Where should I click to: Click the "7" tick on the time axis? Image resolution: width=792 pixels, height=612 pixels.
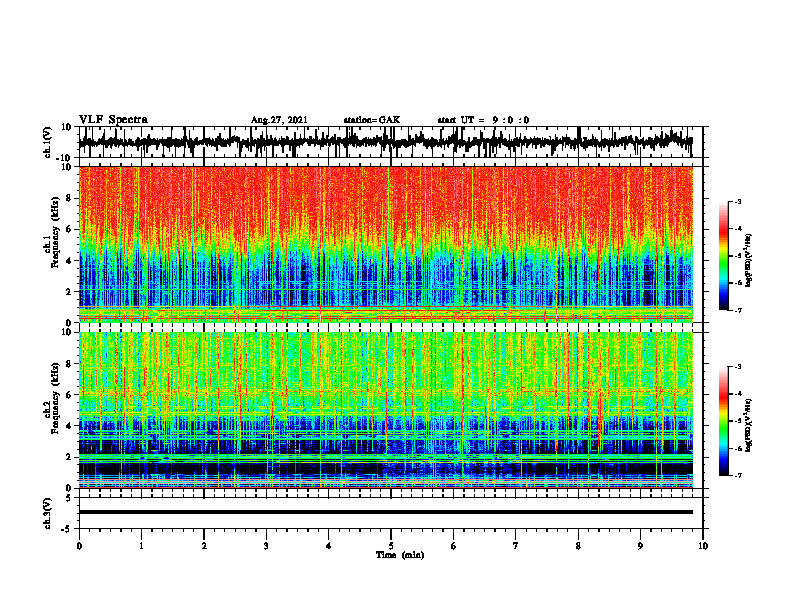click(x=516, y=546)
